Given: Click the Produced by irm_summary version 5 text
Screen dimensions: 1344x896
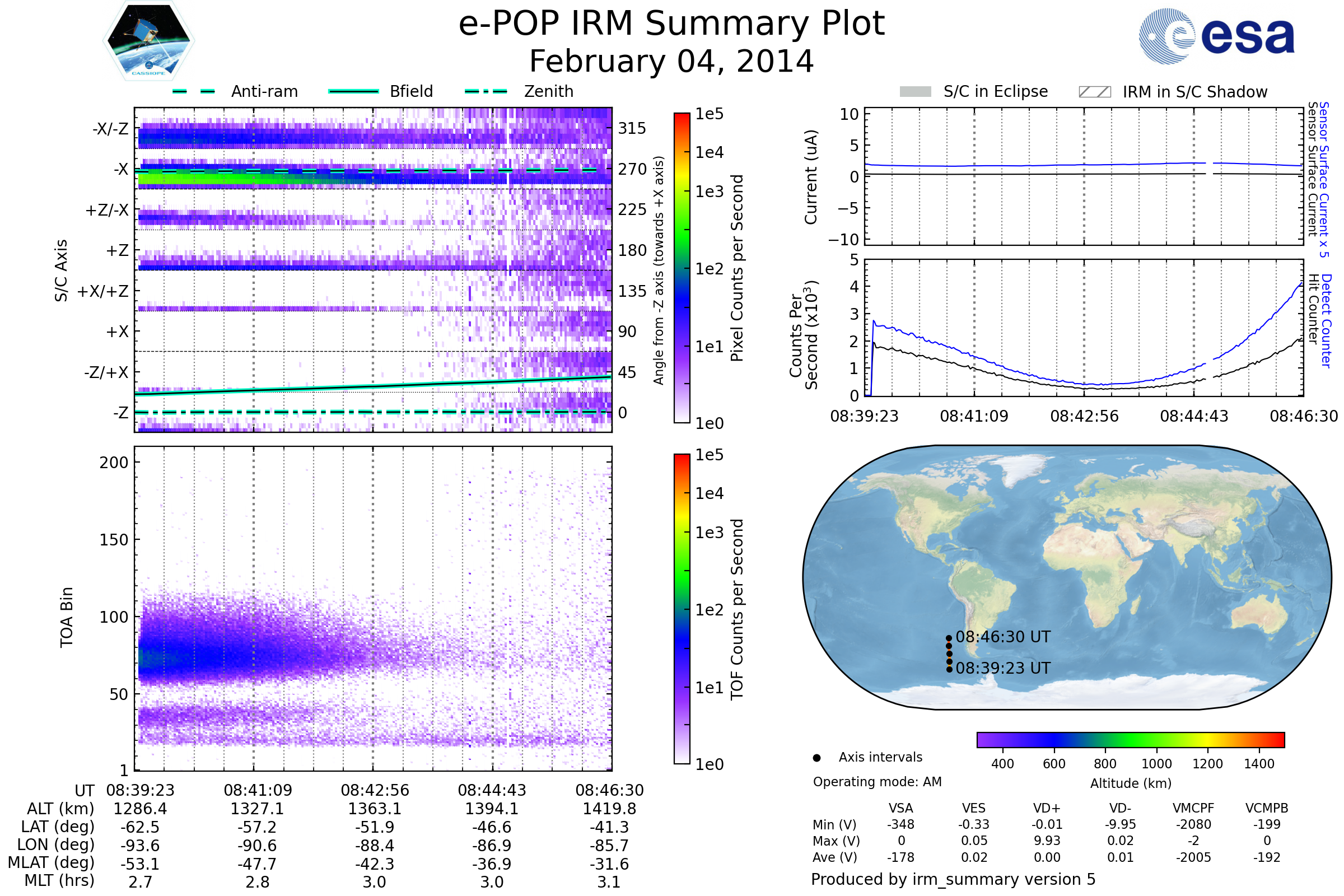Looking at the screenshot, I should pos(953,879).
